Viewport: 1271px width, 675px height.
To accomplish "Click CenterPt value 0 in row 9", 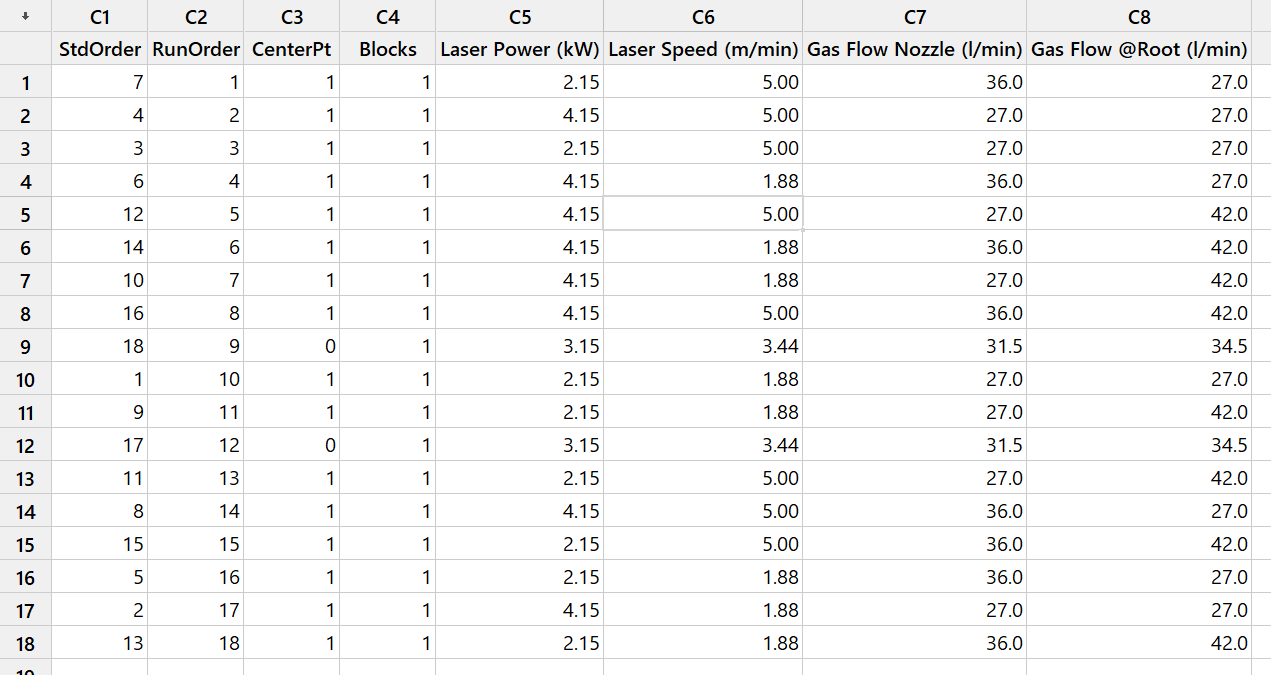I will coord(291,346).
